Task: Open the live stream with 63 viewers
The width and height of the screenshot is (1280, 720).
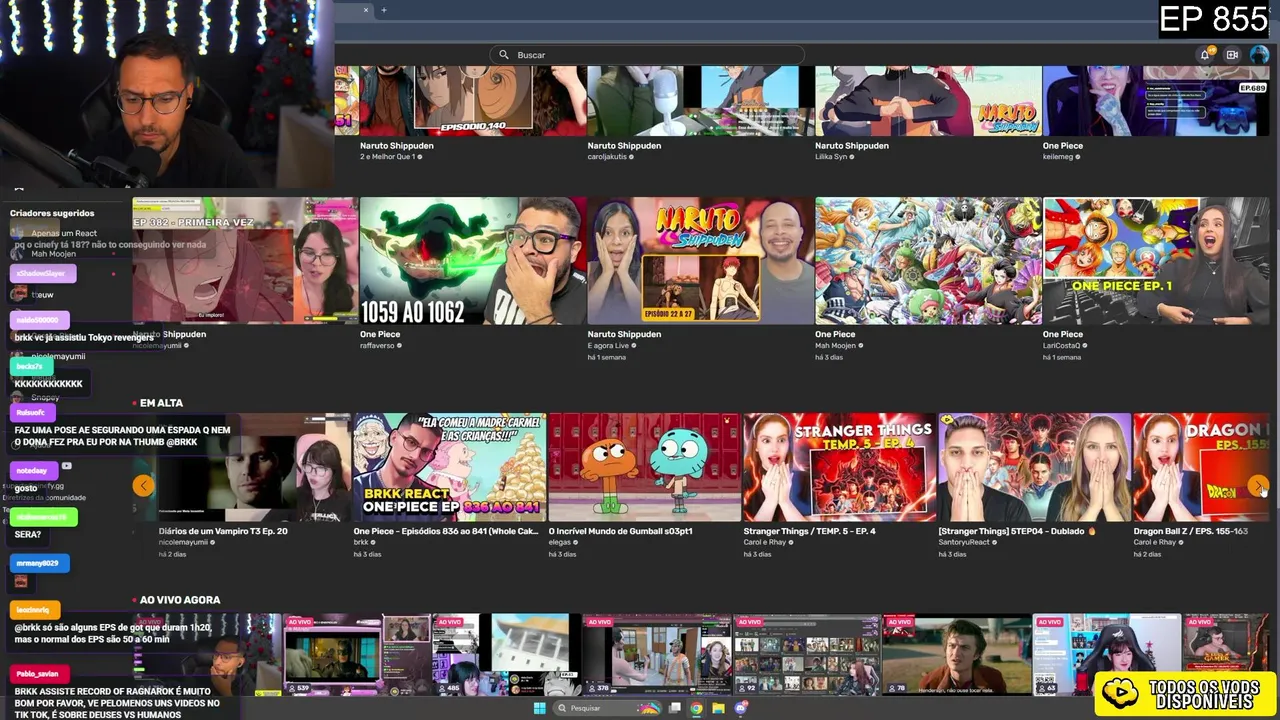Action: [x=1106, y=655]
